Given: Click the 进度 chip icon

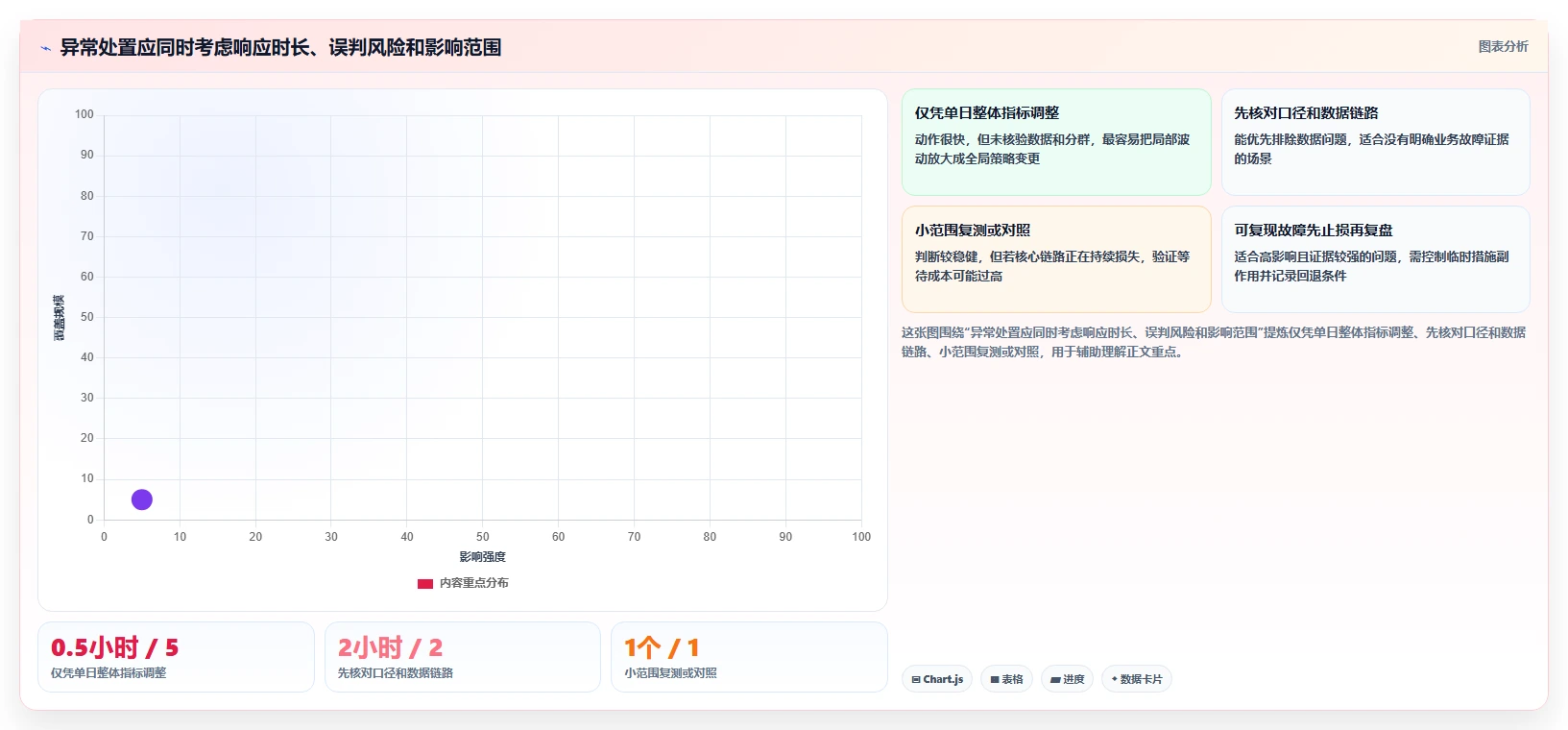Looking at the screenshot, I should point(1055,680).
